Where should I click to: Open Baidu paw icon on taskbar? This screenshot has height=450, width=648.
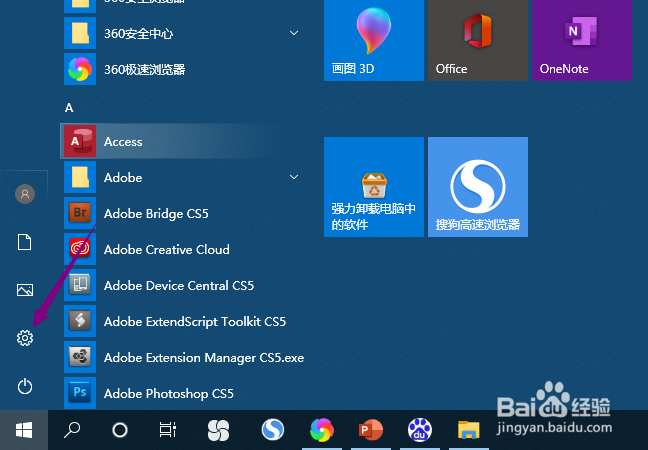point(419,430)
